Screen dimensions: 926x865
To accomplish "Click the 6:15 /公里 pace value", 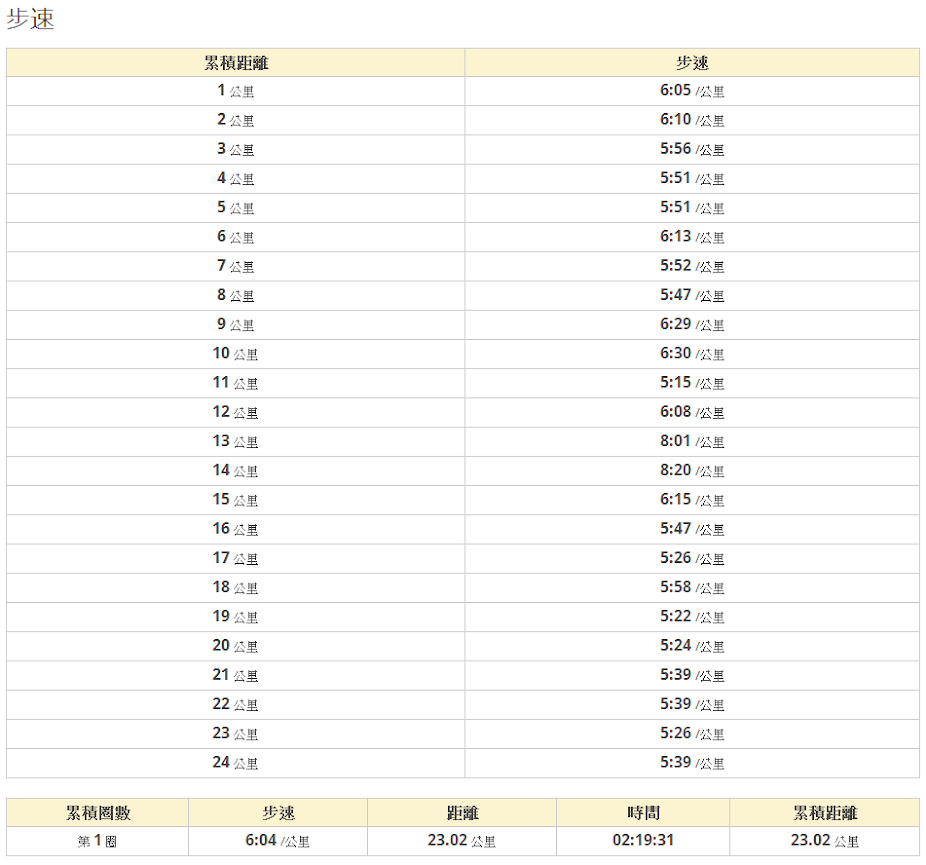I will [692, 500].
